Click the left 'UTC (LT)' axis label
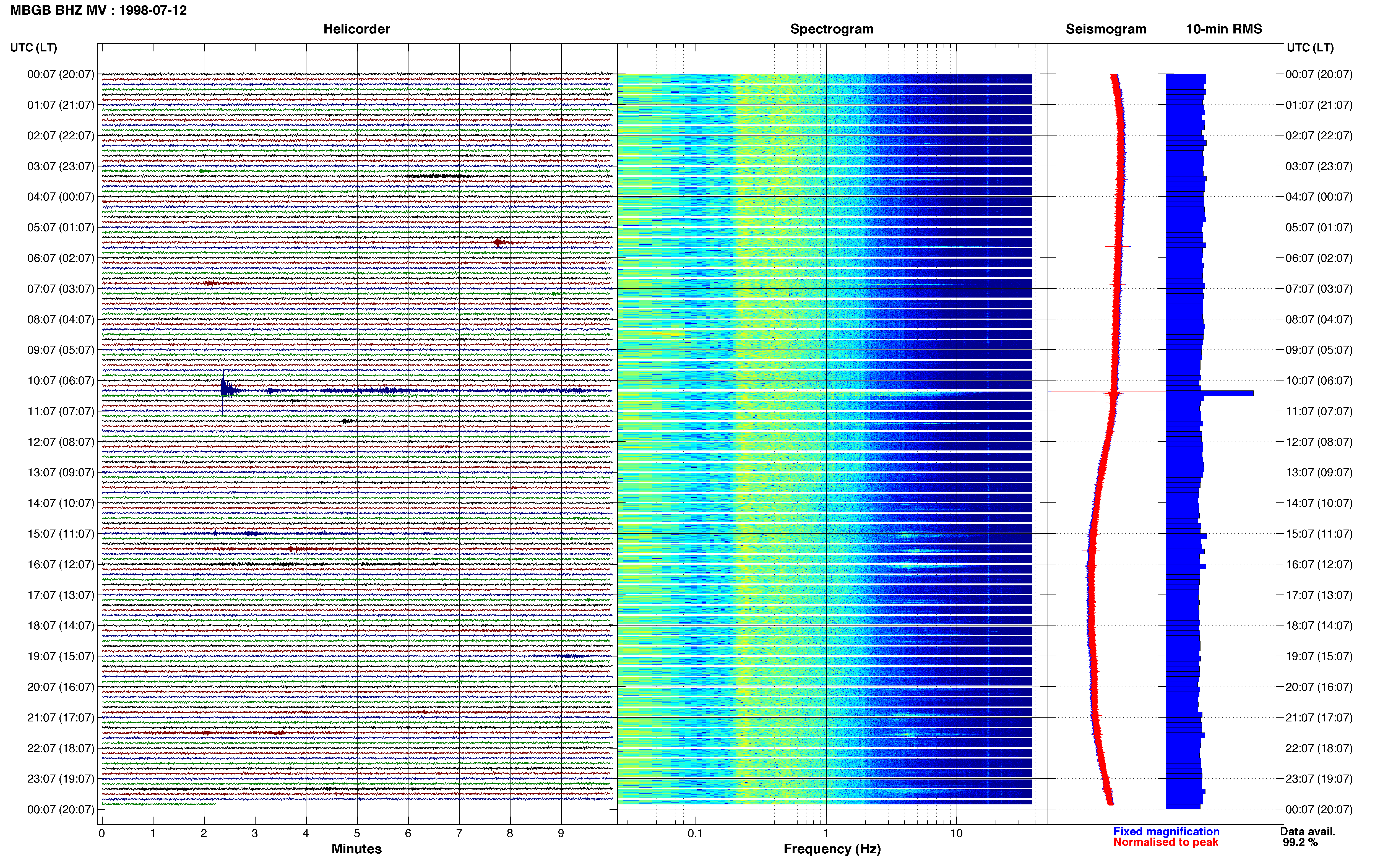This screenshot has width=1388, height=868. 33,48
